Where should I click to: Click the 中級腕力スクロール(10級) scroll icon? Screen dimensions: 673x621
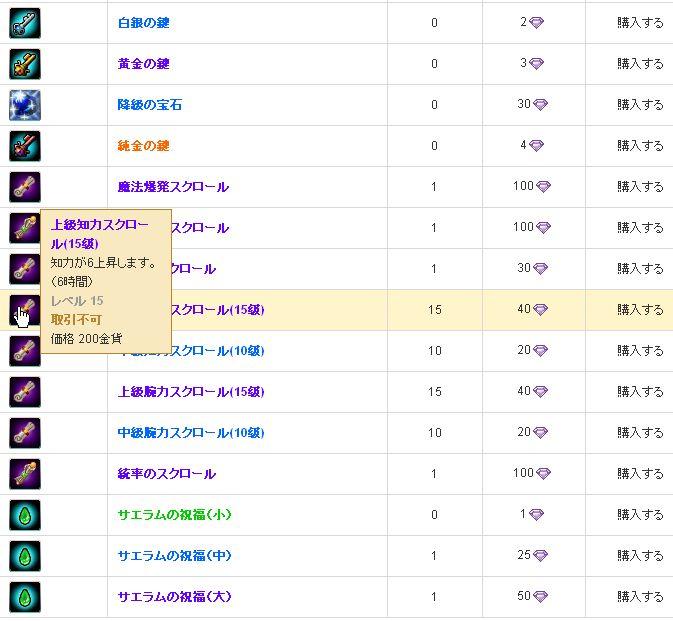tap(25, 433)
